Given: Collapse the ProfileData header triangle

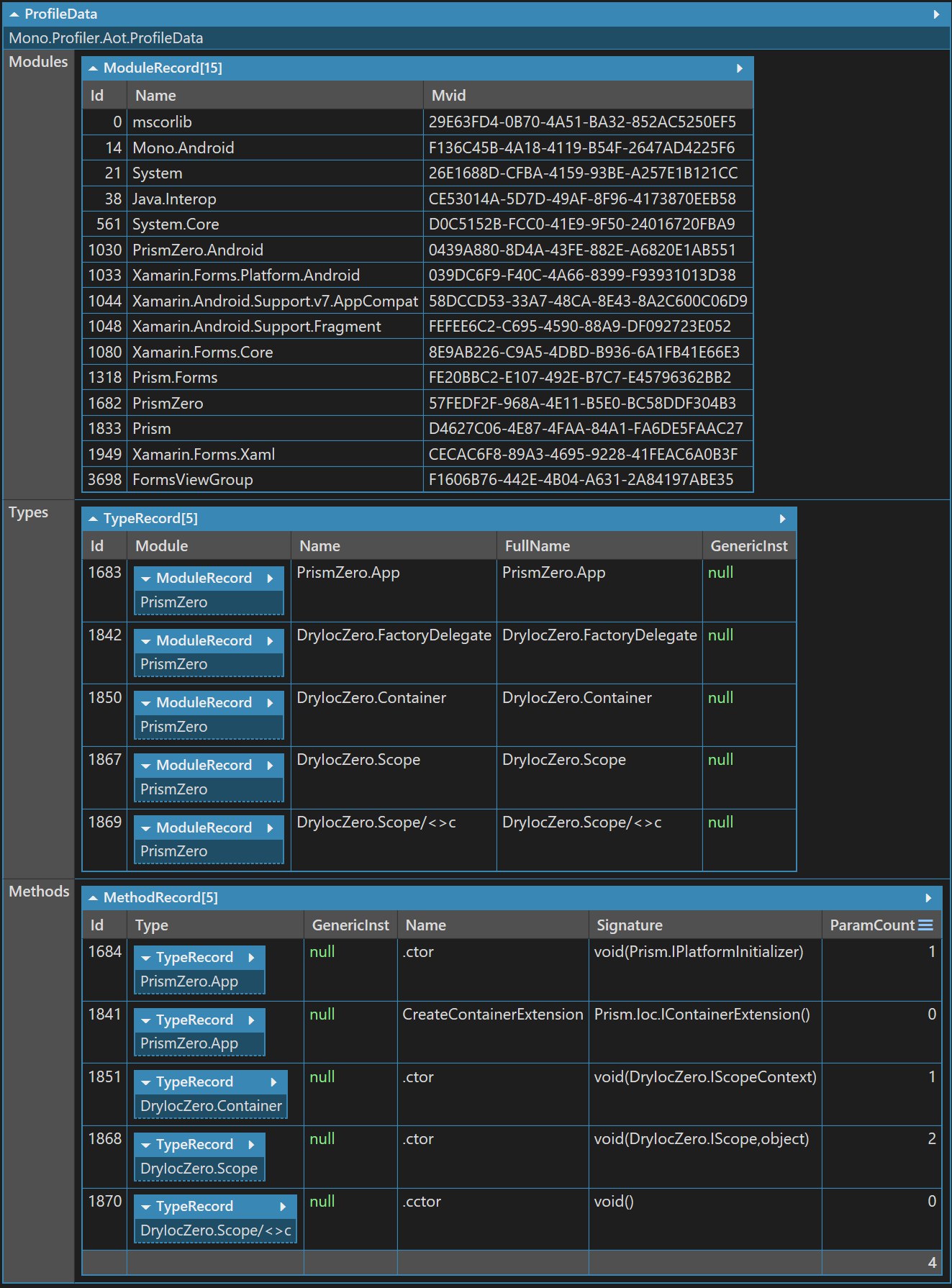Looking at the screenshot, I should pos(14,14).
